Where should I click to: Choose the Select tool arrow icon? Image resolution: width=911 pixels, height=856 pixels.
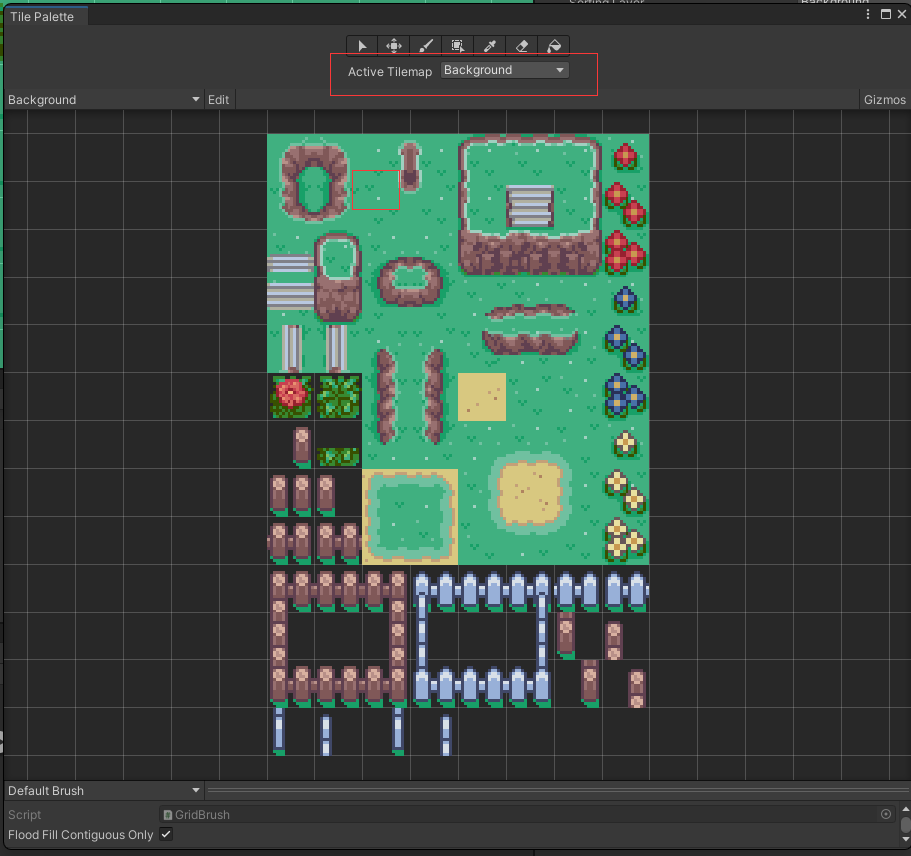[362, 46]
